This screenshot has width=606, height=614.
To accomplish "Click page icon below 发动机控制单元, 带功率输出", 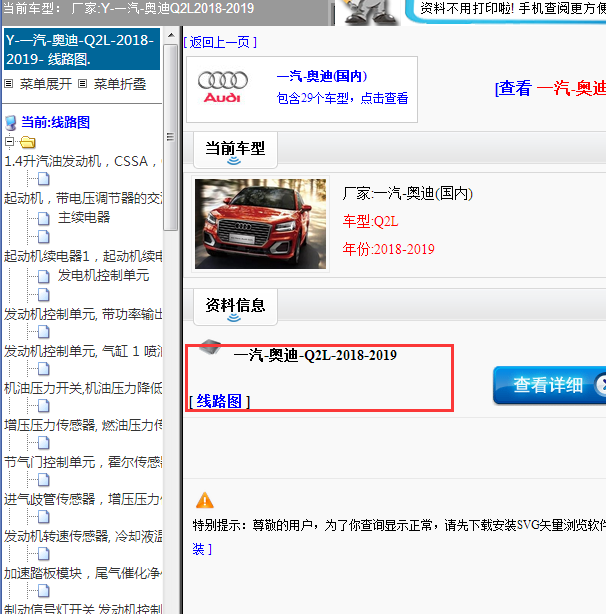I will (x=43, y=332).
